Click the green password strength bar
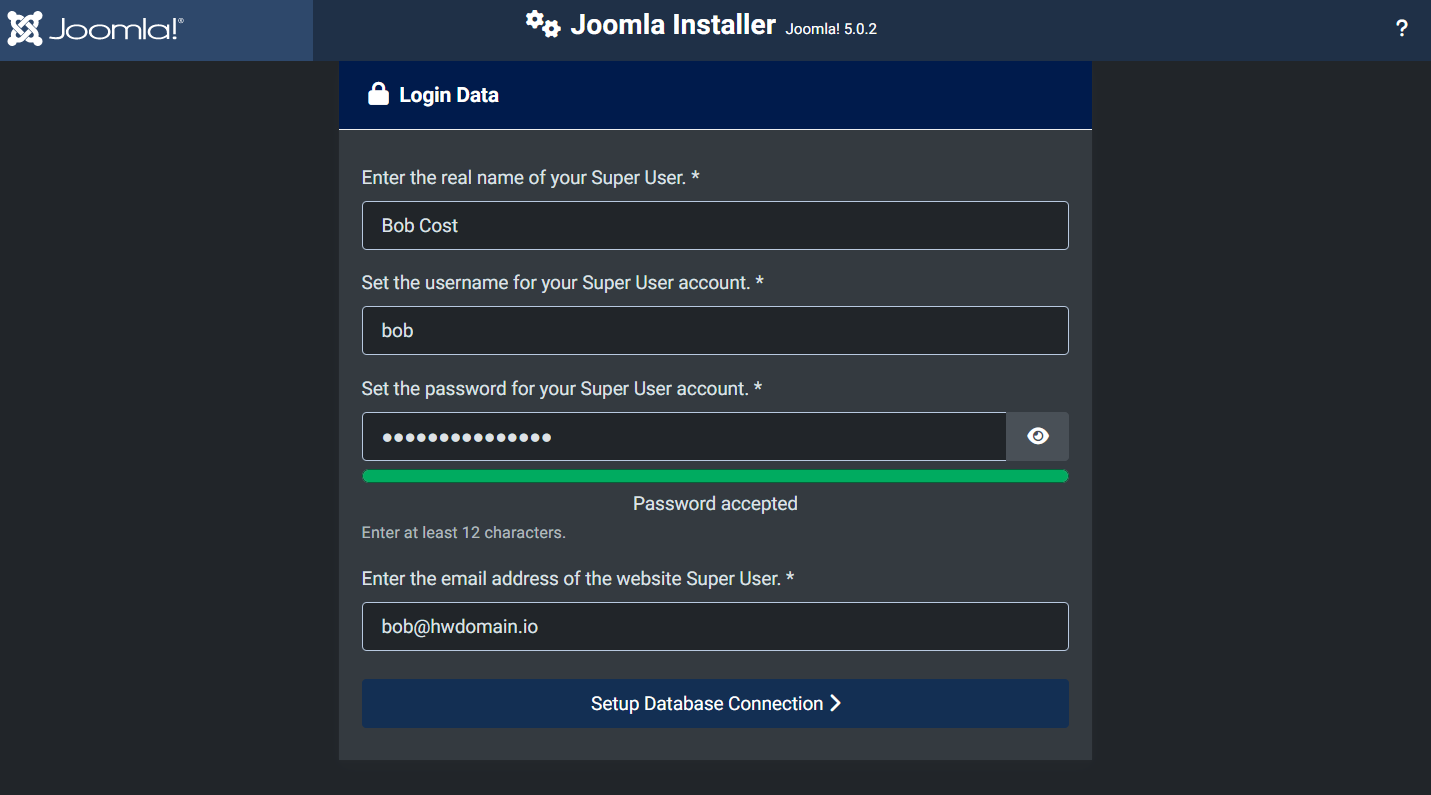Screen dimensions: 1431x795 coord(715,476)
